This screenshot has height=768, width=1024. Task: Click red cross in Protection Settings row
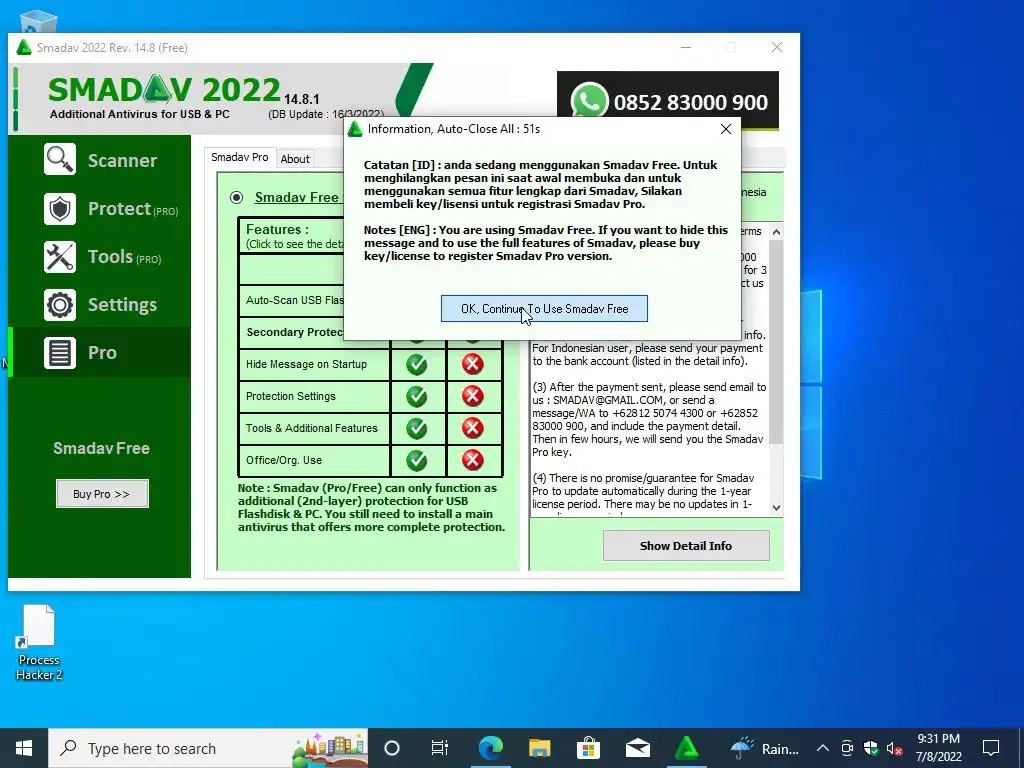pyautogui.click(x=473, y=396)
